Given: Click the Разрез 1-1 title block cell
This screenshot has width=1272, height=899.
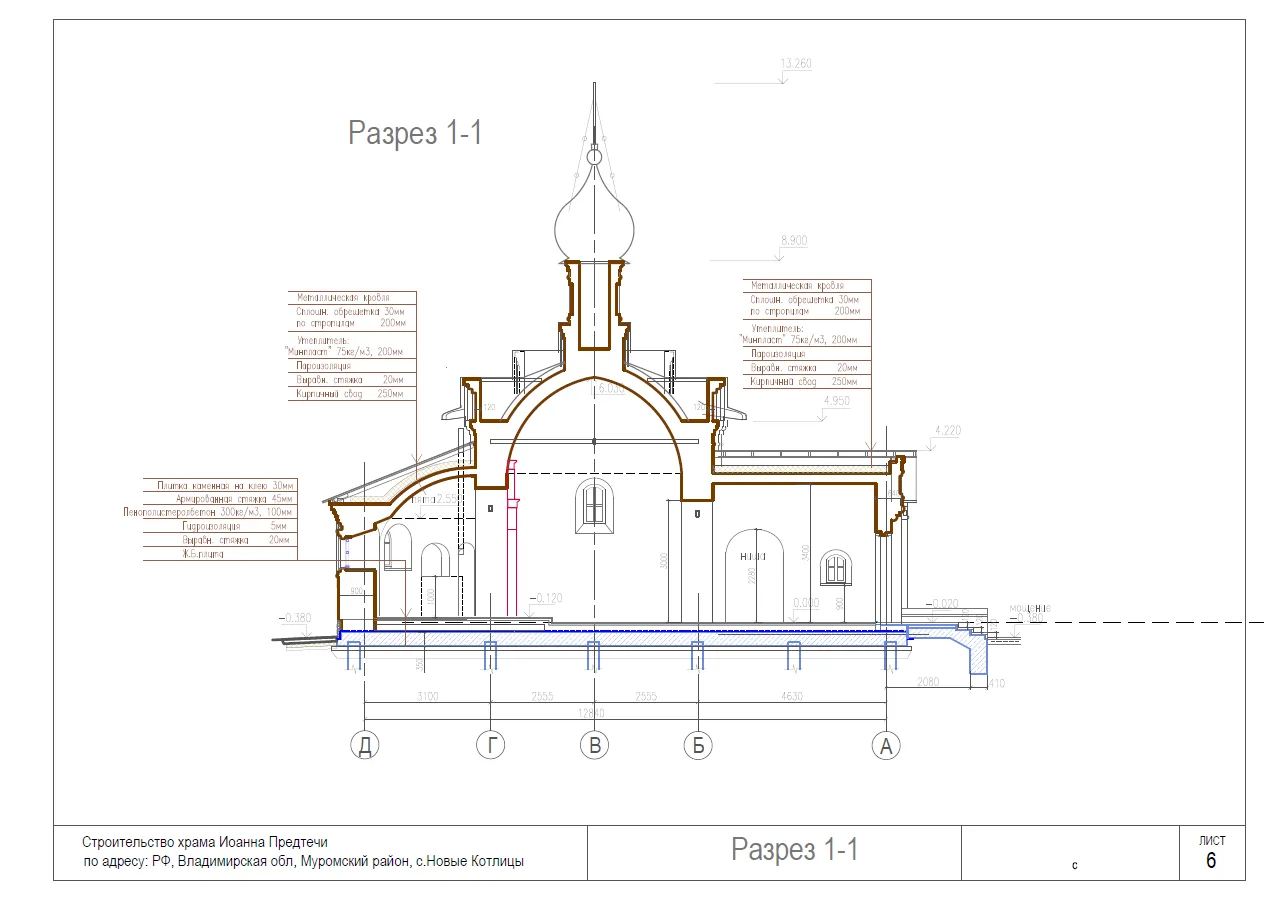Looking at the screenshot, I should tap(794, 850).
